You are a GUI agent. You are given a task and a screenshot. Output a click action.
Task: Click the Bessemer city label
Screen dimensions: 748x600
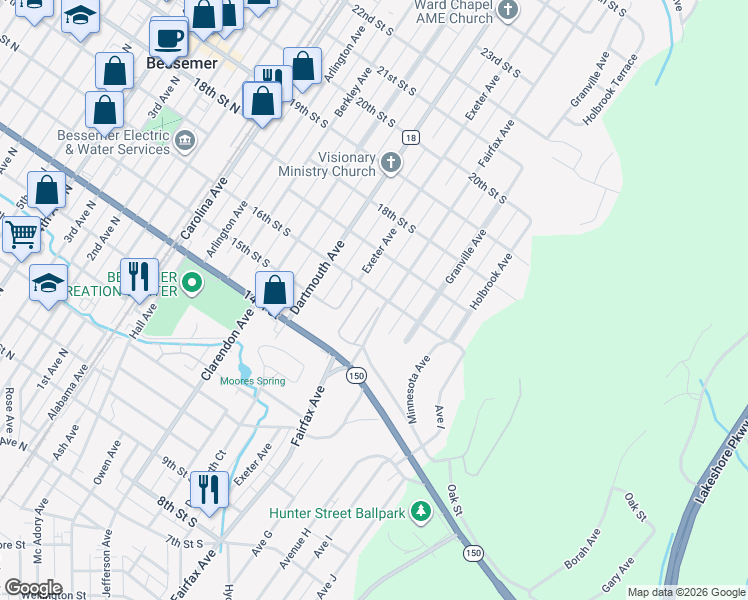coord(182,63)
